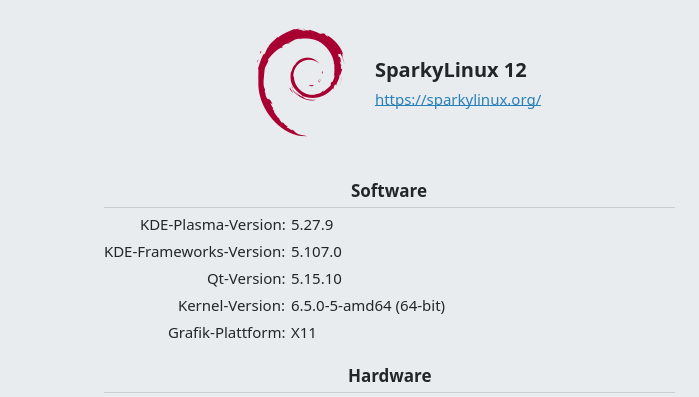Click the number 12 in the title
The image size is (699, 397).
[x=515, y=70]
